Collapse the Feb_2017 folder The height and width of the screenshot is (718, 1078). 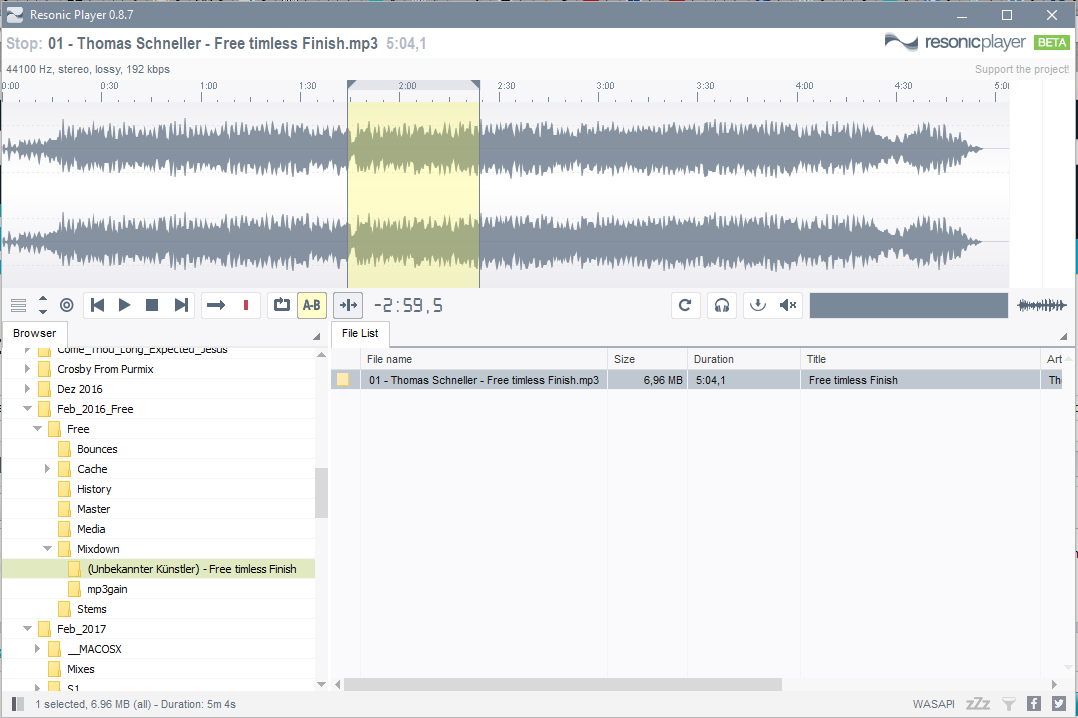click(28, 629)
